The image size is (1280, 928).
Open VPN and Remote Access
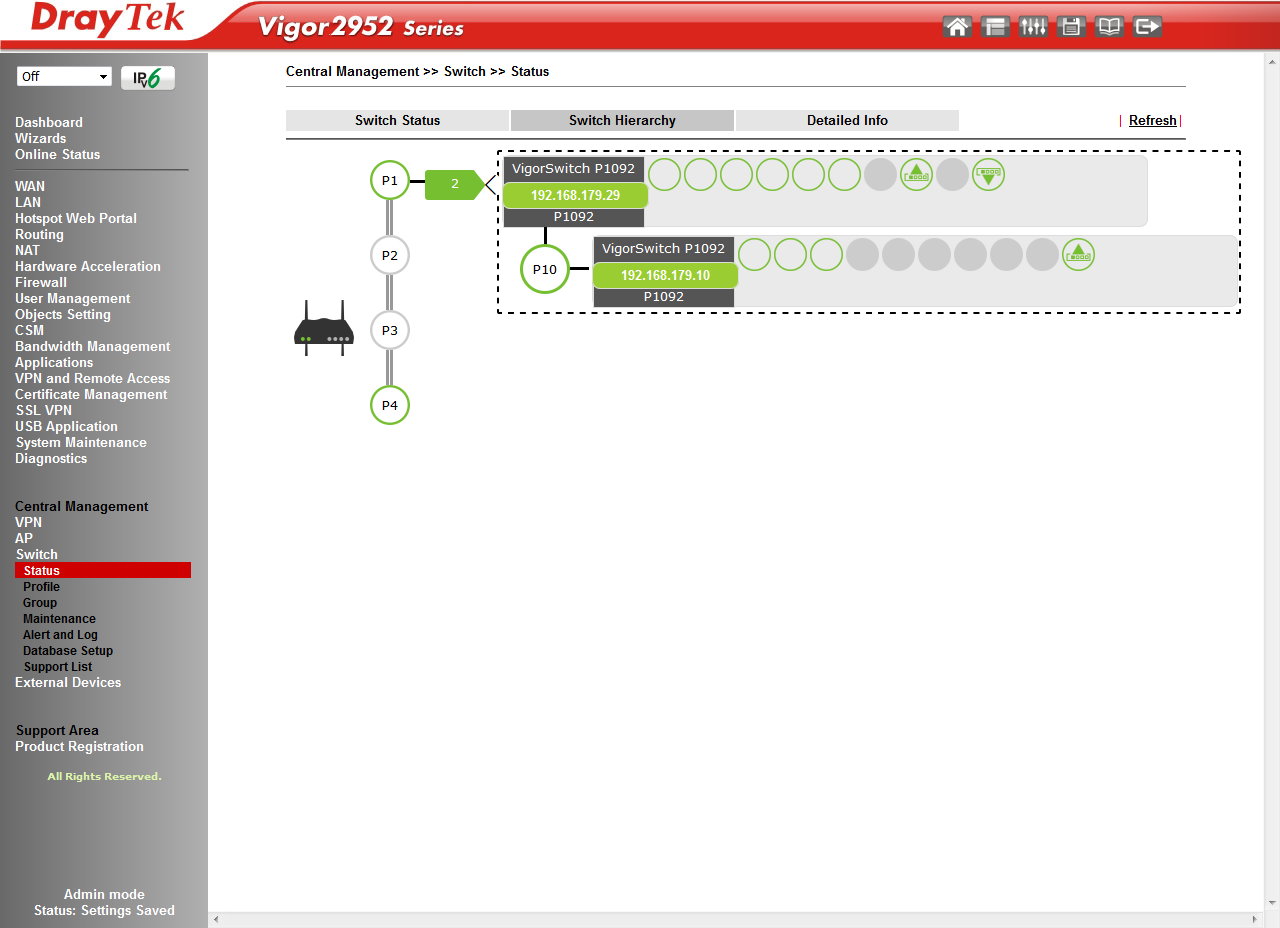92,378
